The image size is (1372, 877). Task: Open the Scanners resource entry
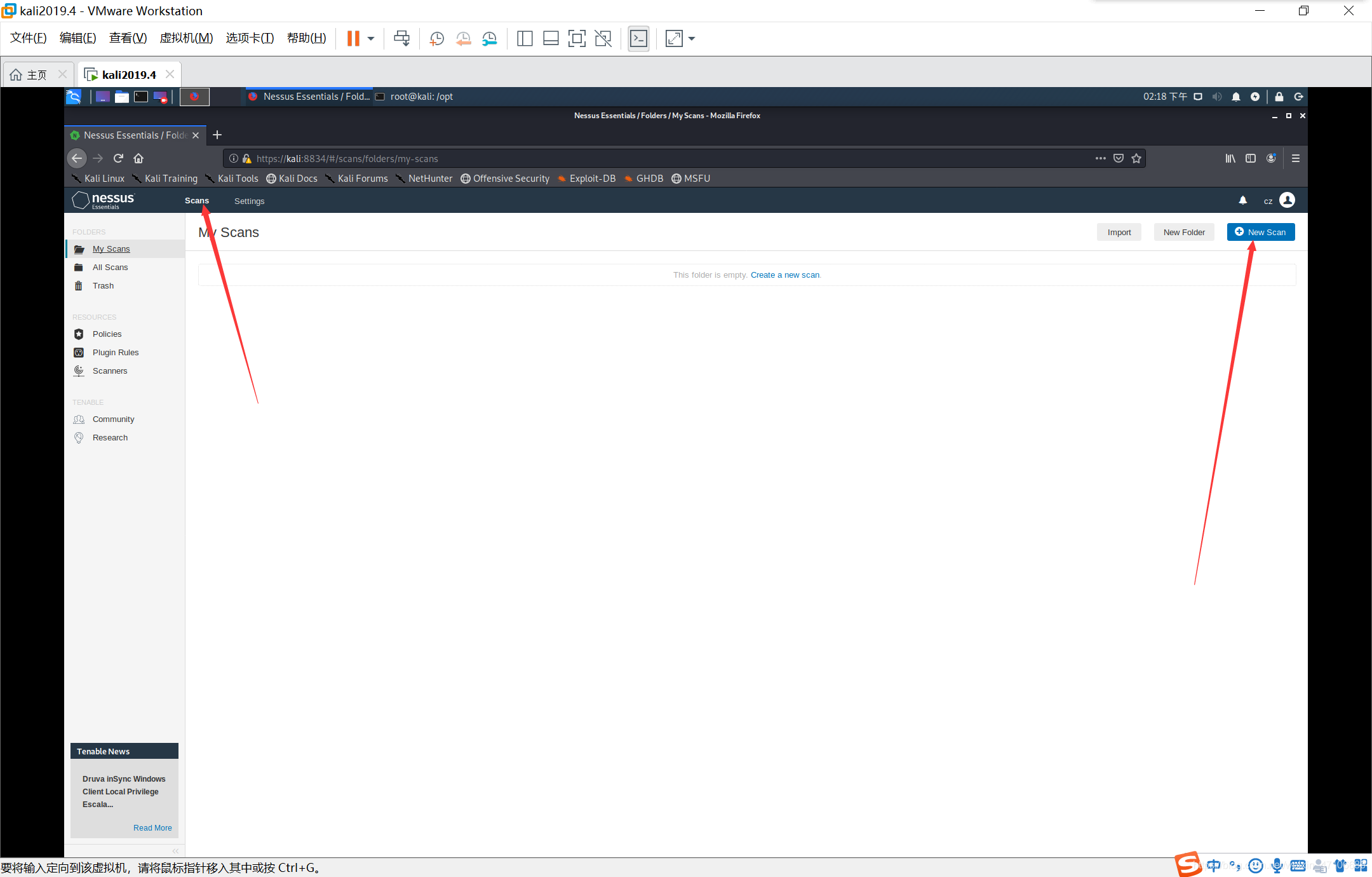tap(109, 371)
